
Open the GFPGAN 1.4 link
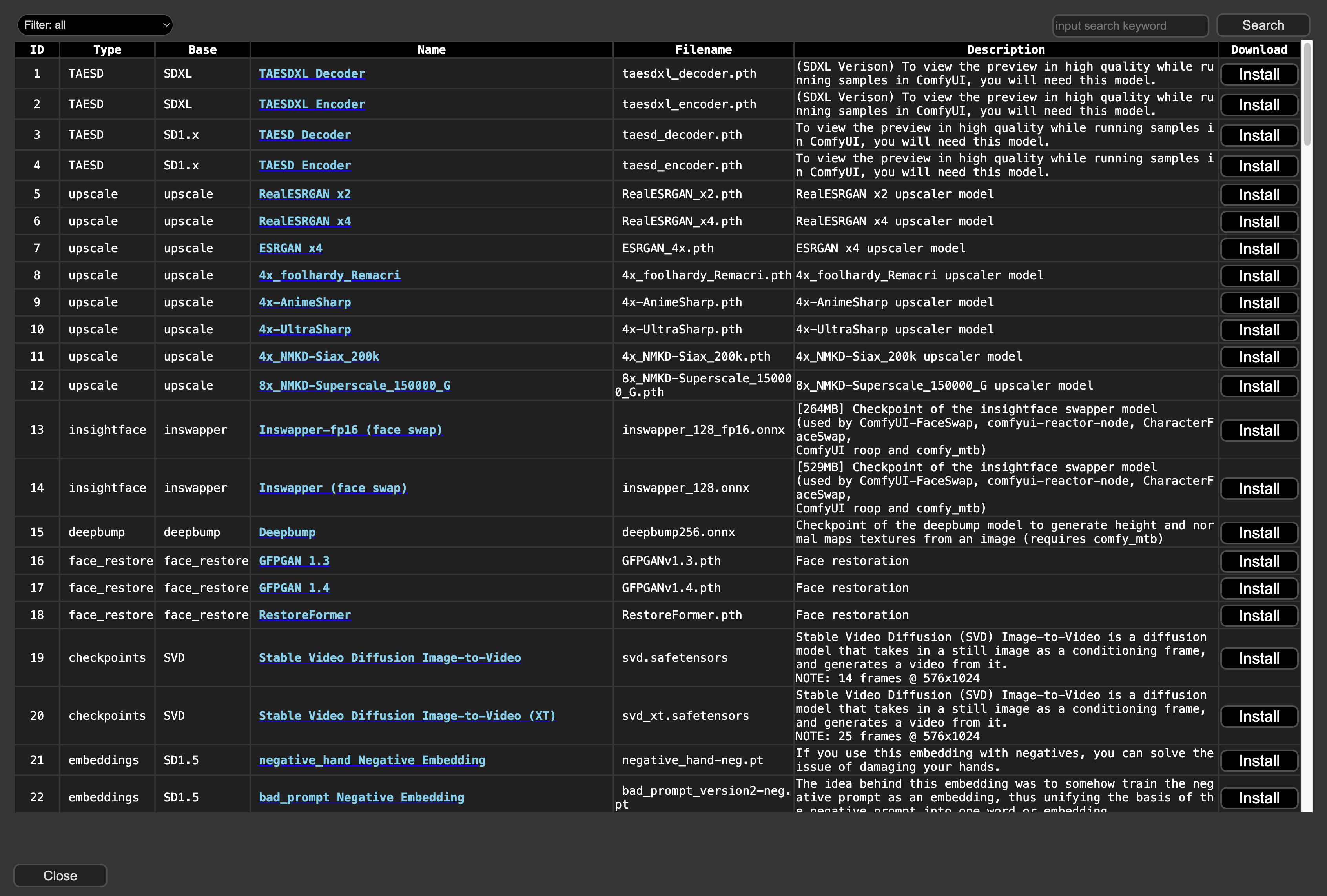click(294, 588)
